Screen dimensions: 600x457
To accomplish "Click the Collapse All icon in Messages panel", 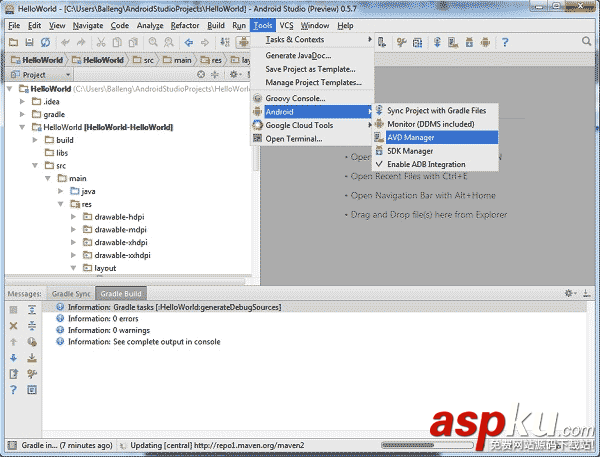I will pos(32,326).
